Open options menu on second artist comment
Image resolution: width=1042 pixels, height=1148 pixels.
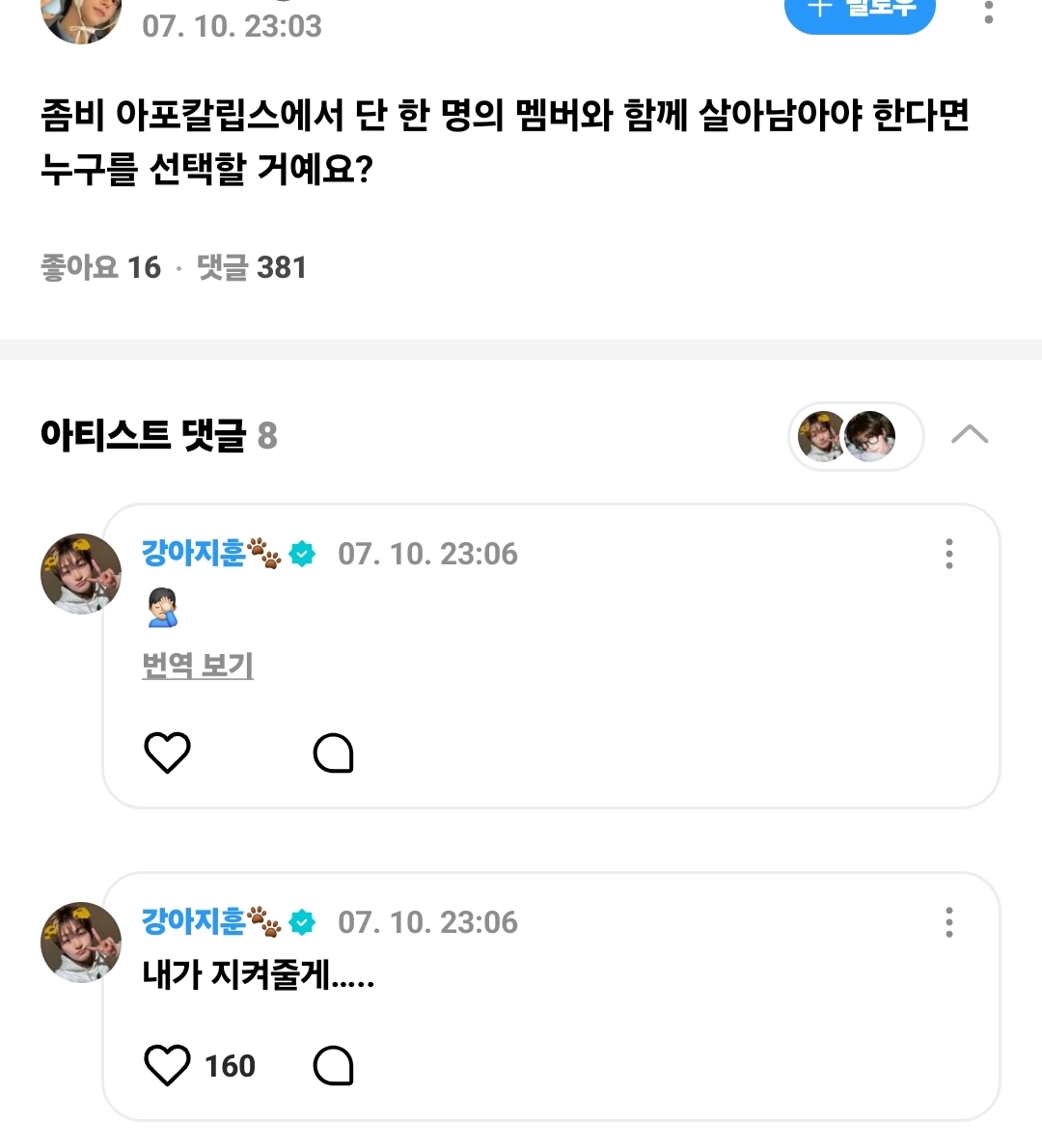click(x=949, y=922)
